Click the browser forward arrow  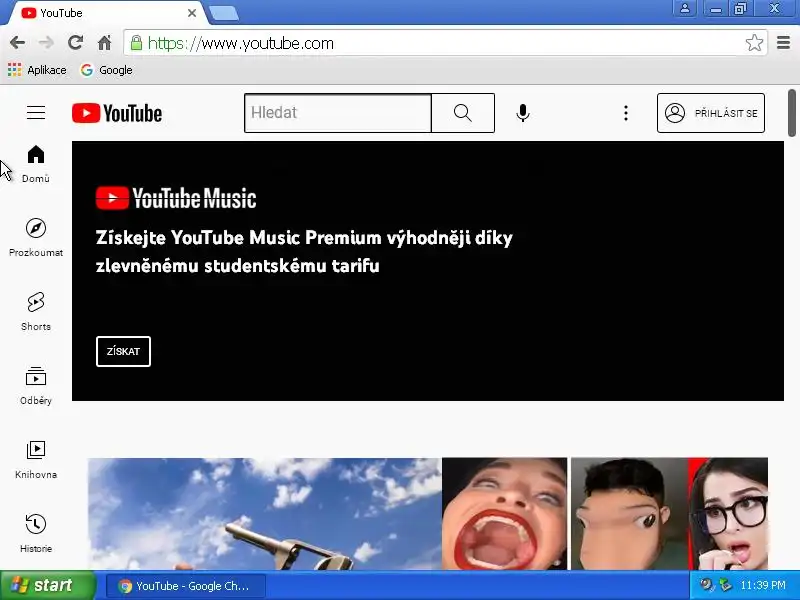coord(46,43)
